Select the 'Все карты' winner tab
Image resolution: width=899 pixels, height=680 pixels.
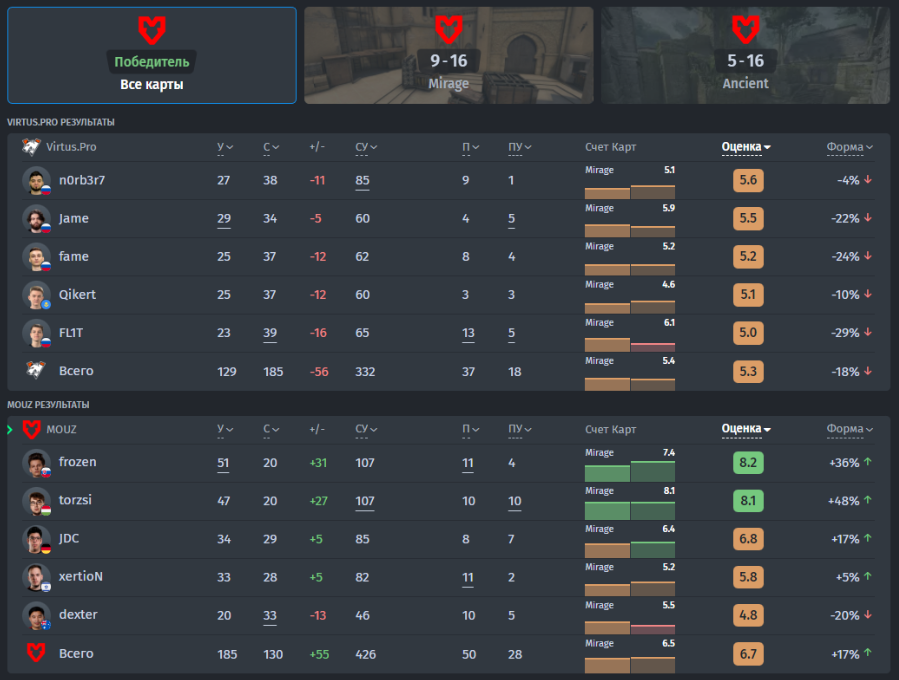152,56
